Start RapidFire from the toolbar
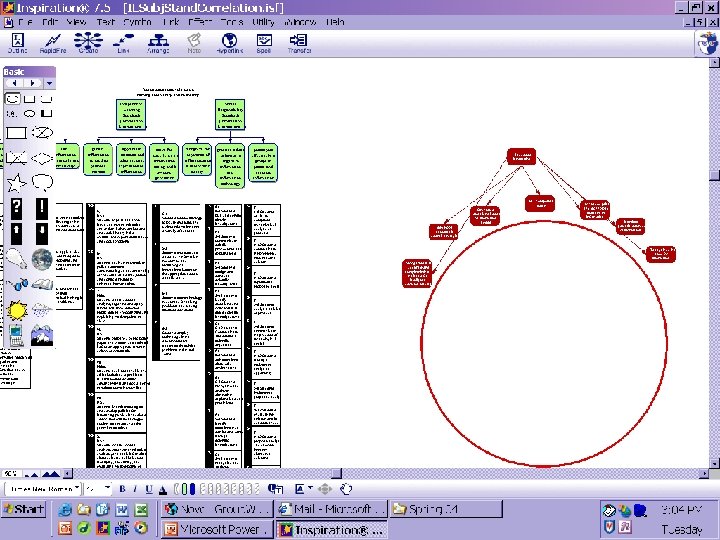This screenshot has width=720, height=540. point(53,43)
